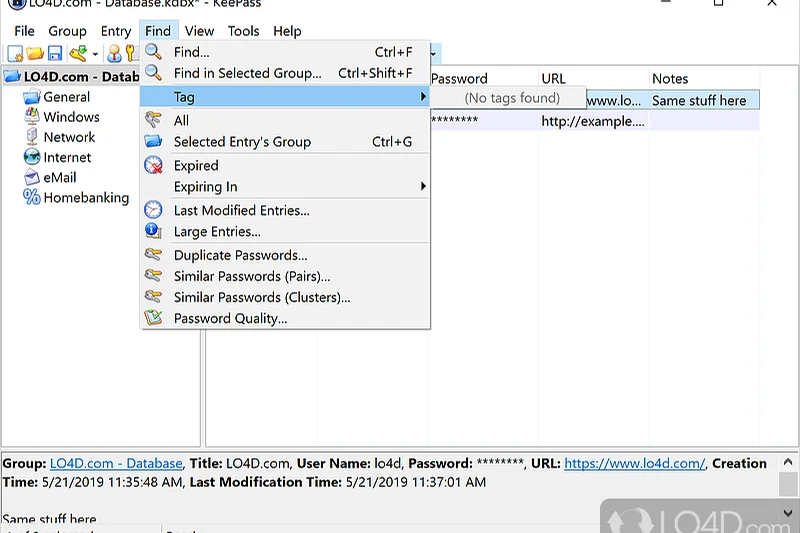
Task: Click keys icon beside Duplicate Passwords
Action: click(153, 254)
